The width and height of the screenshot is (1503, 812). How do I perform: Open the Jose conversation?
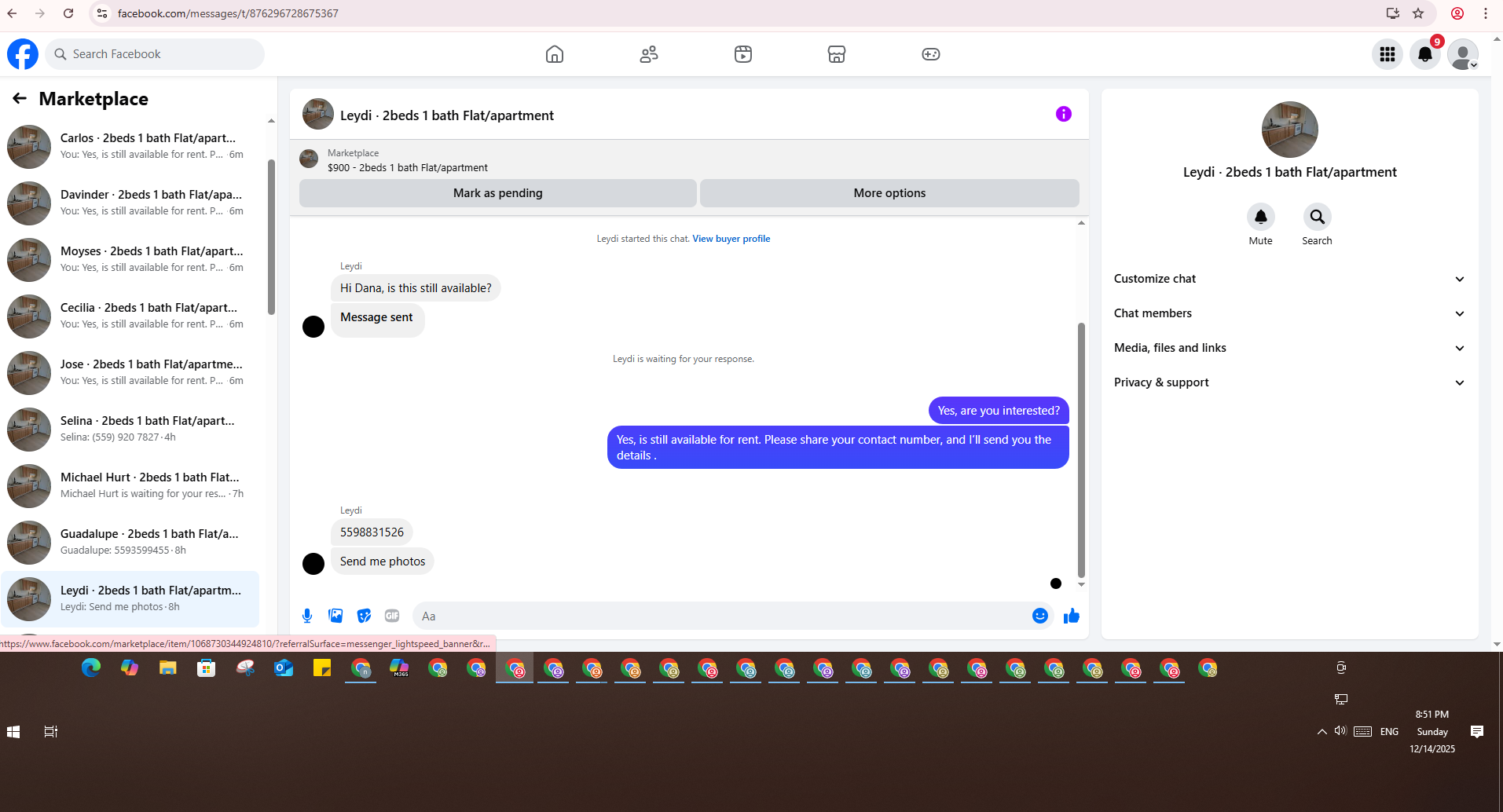pyautogui.click(x=132, y=372)
